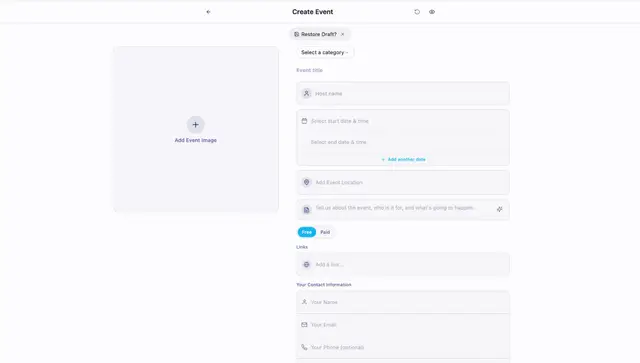This screenshot has width=640, height=363.
Task: Select the Free pricing option
Action: coord(307,232)
